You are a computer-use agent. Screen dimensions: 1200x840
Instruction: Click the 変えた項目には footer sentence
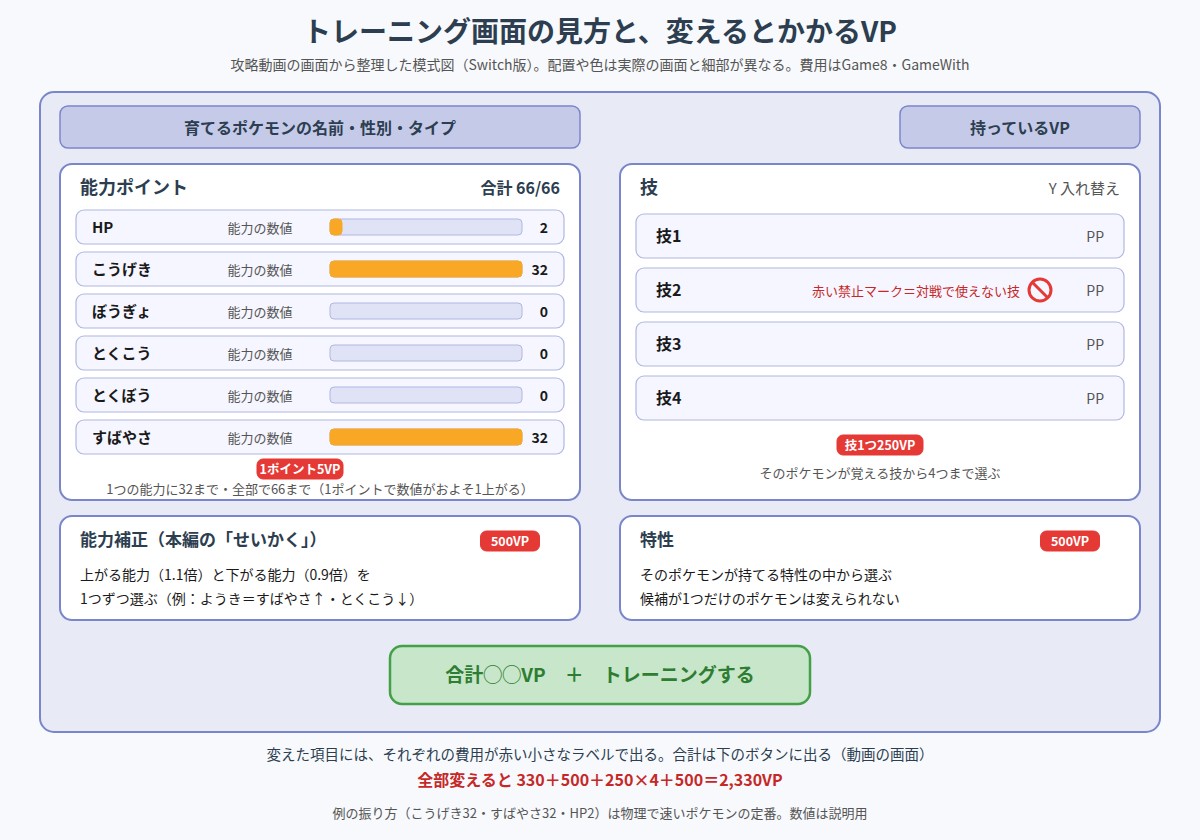[600, 754]
